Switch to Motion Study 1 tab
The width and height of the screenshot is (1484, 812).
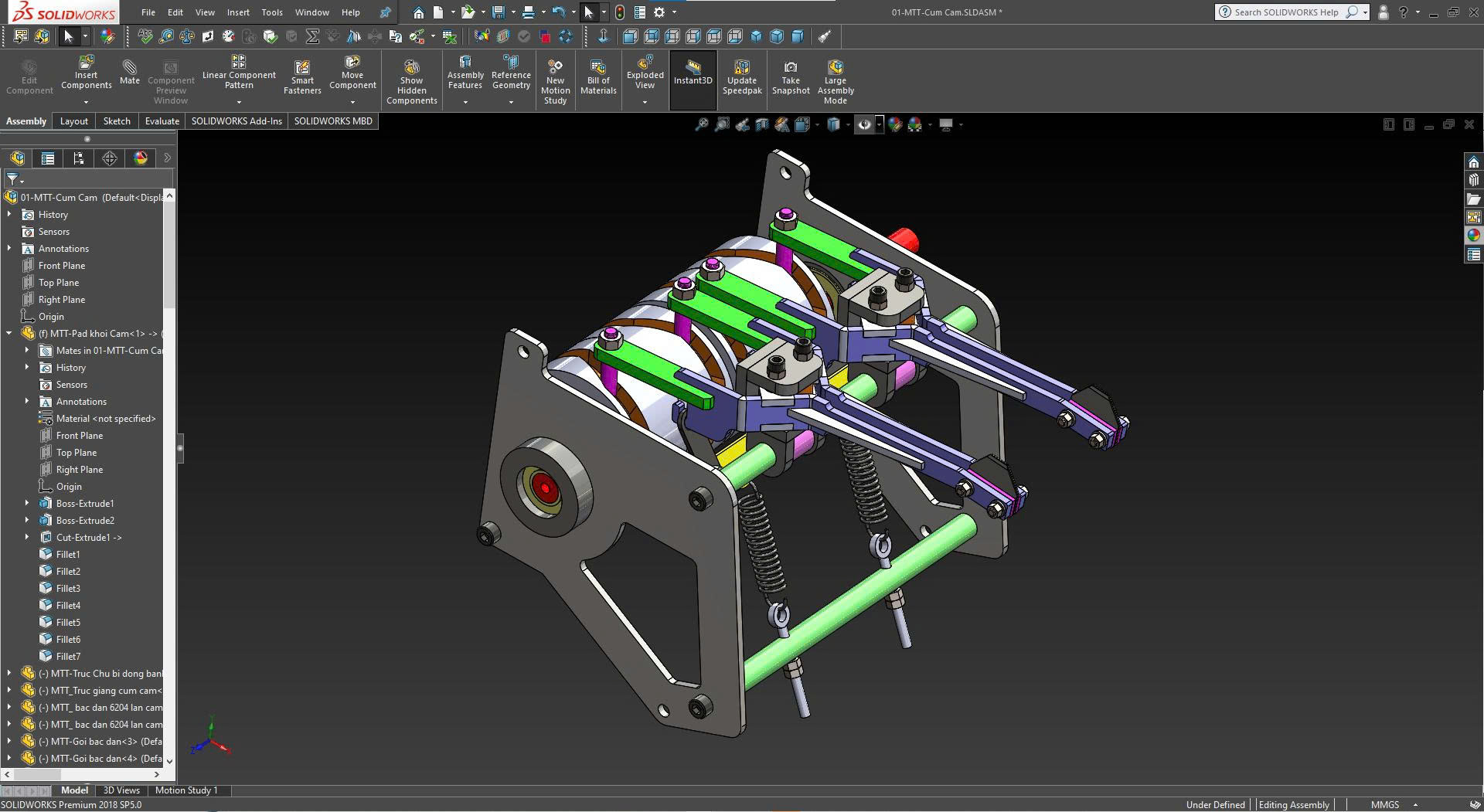coord(186,790)
